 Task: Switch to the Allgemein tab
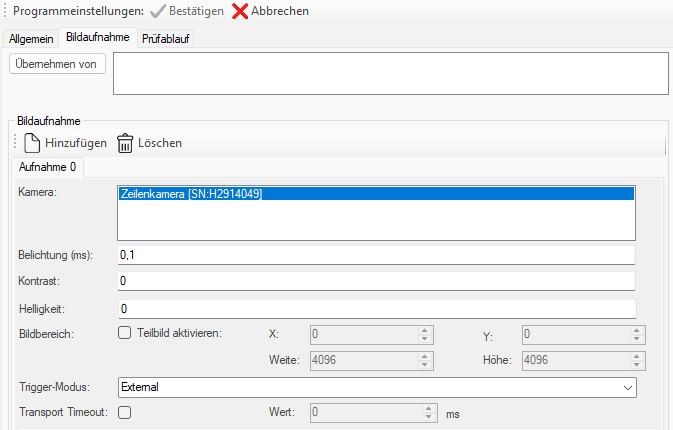pos(29,38)
